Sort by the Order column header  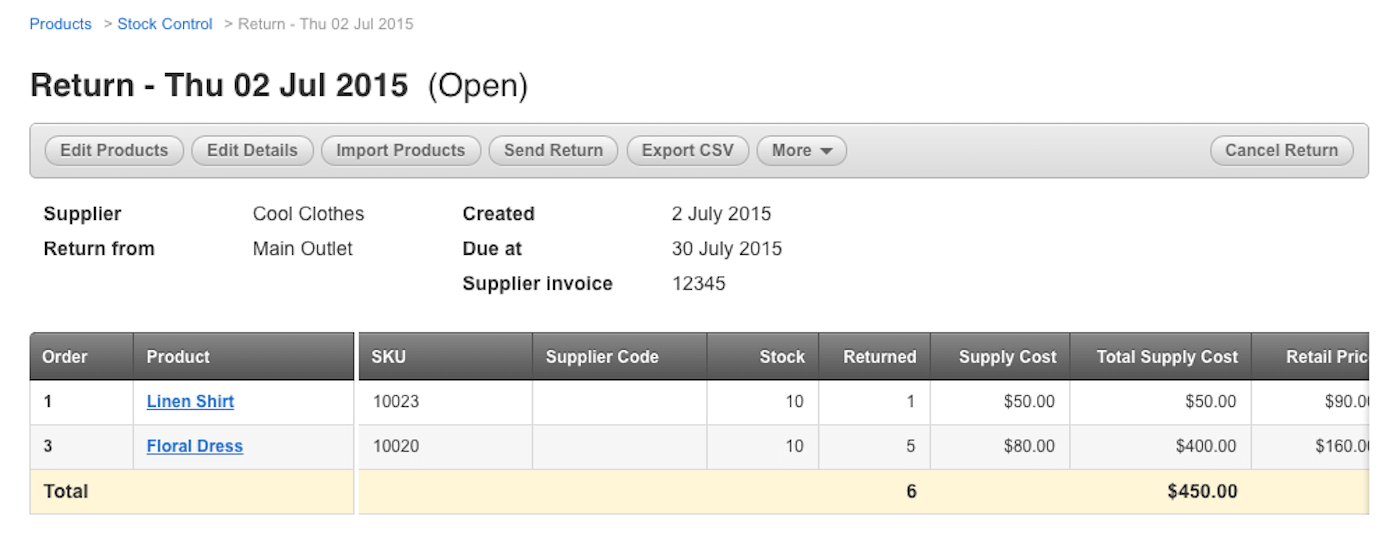[x=65, y=357]
